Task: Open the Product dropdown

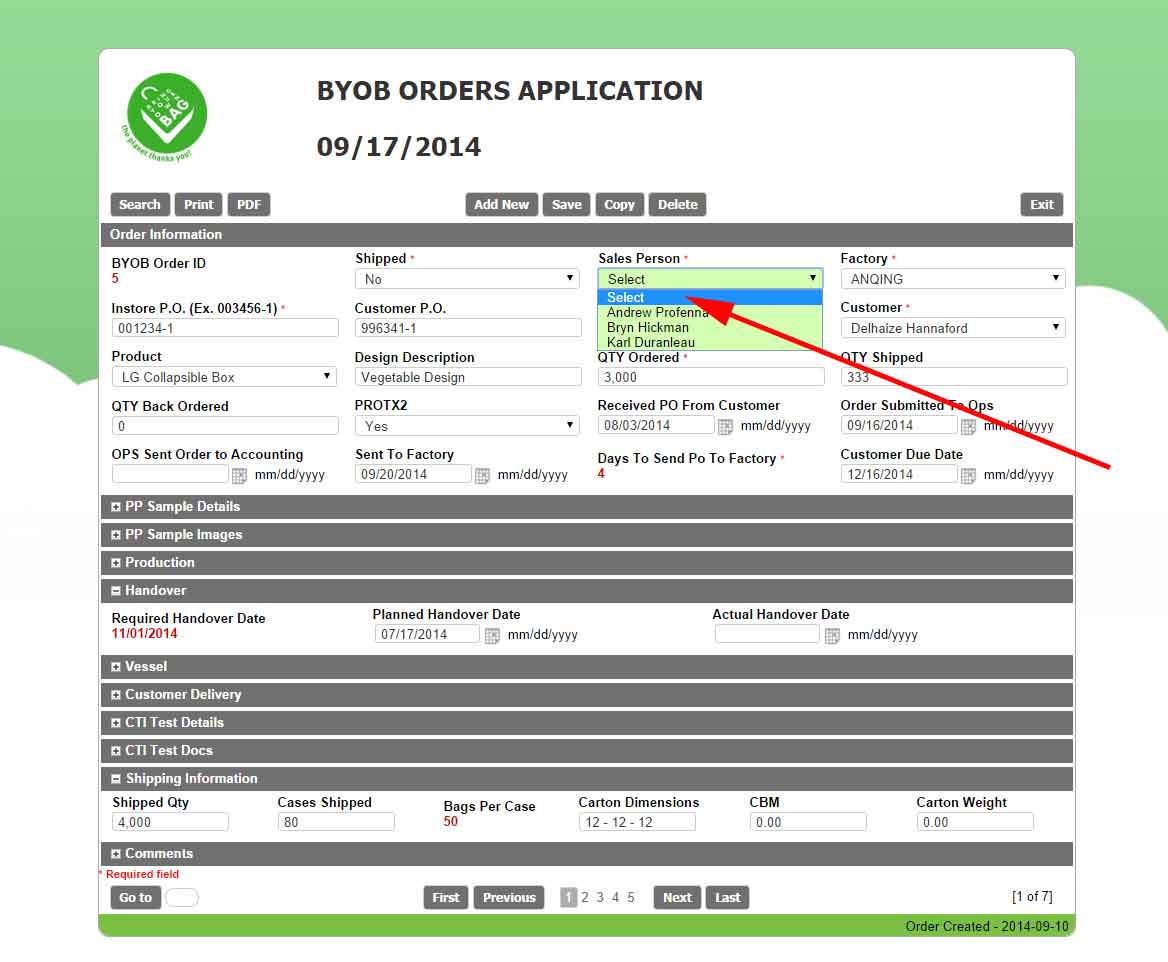Action: [x=224, y=377]
